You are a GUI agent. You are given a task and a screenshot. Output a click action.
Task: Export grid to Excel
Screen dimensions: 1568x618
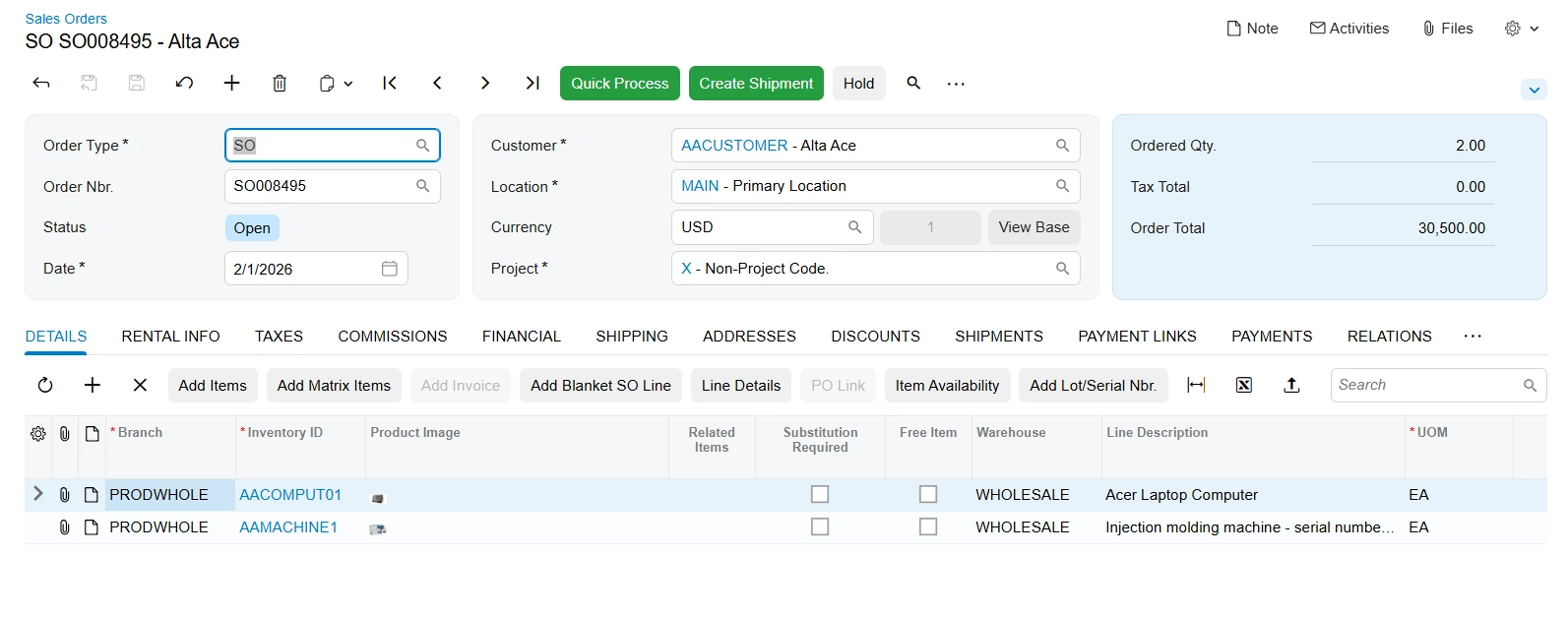[x=1244, y=386]
